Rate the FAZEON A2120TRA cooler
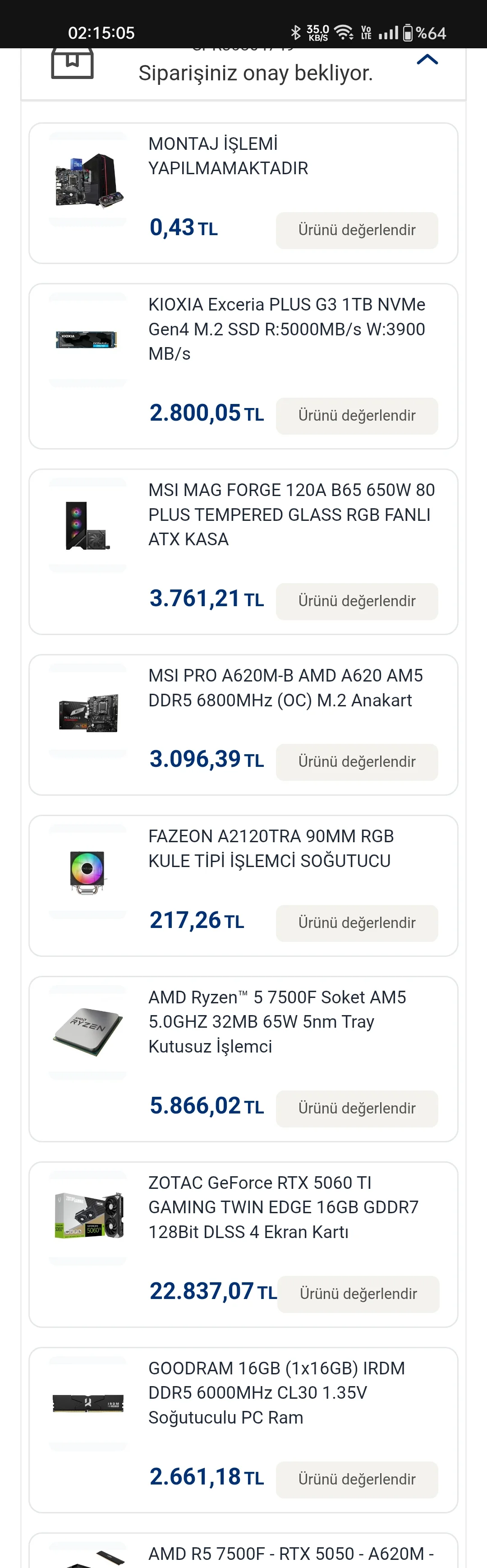 [x=357, y=923]
